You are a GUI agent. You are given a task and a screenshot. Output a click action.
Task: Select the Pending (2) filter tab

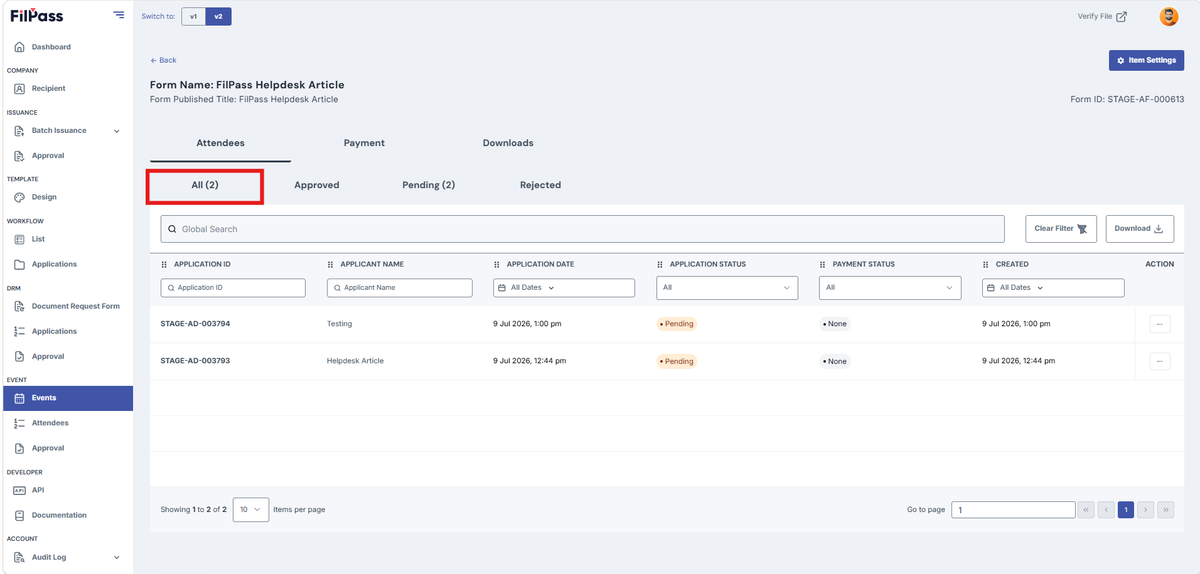pyautogui.click(x=428, y=185)
